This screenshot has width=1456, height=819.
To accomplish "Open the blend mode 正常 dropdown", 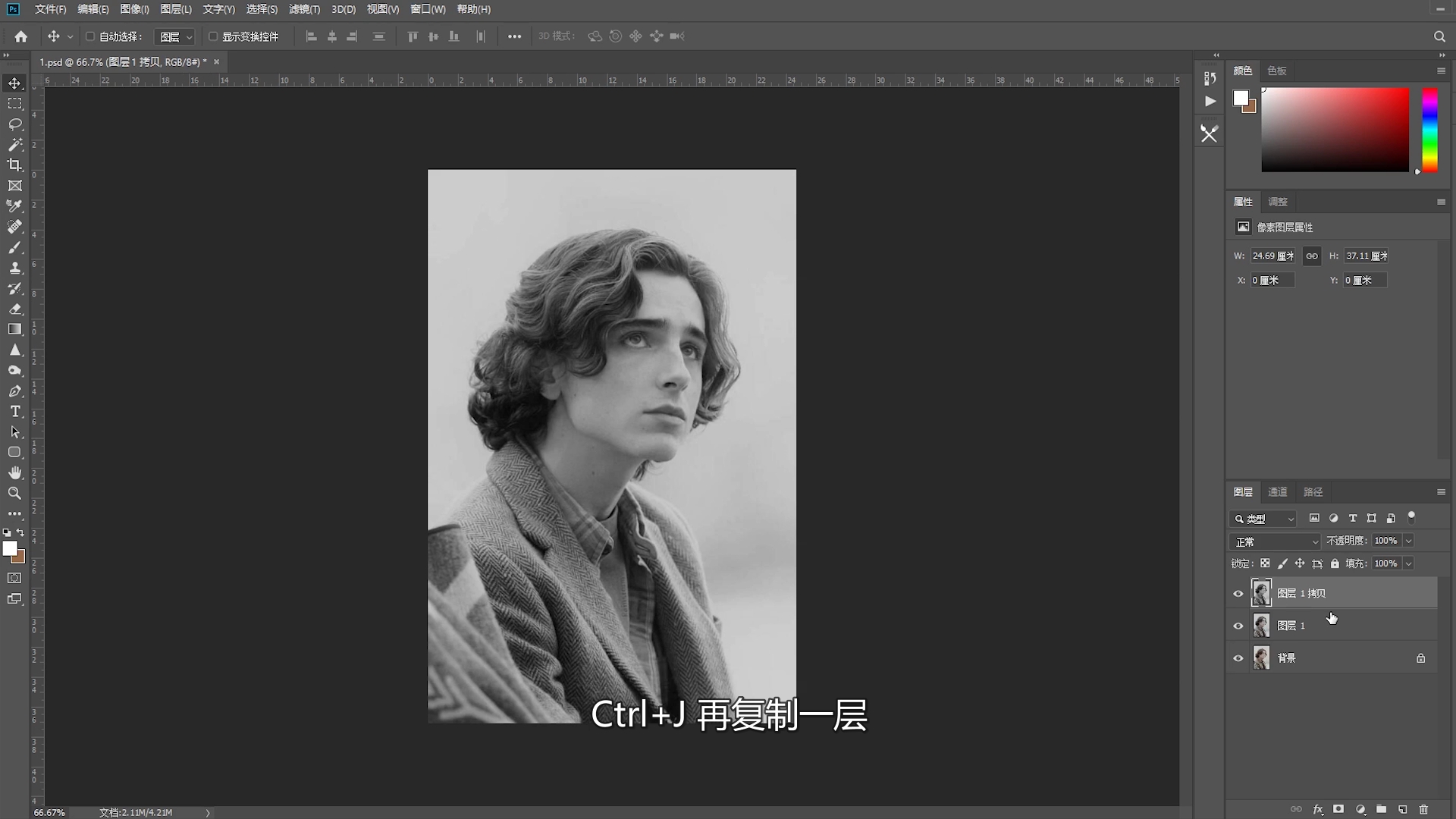I will pyautogui.click(x=1276, y=541).
